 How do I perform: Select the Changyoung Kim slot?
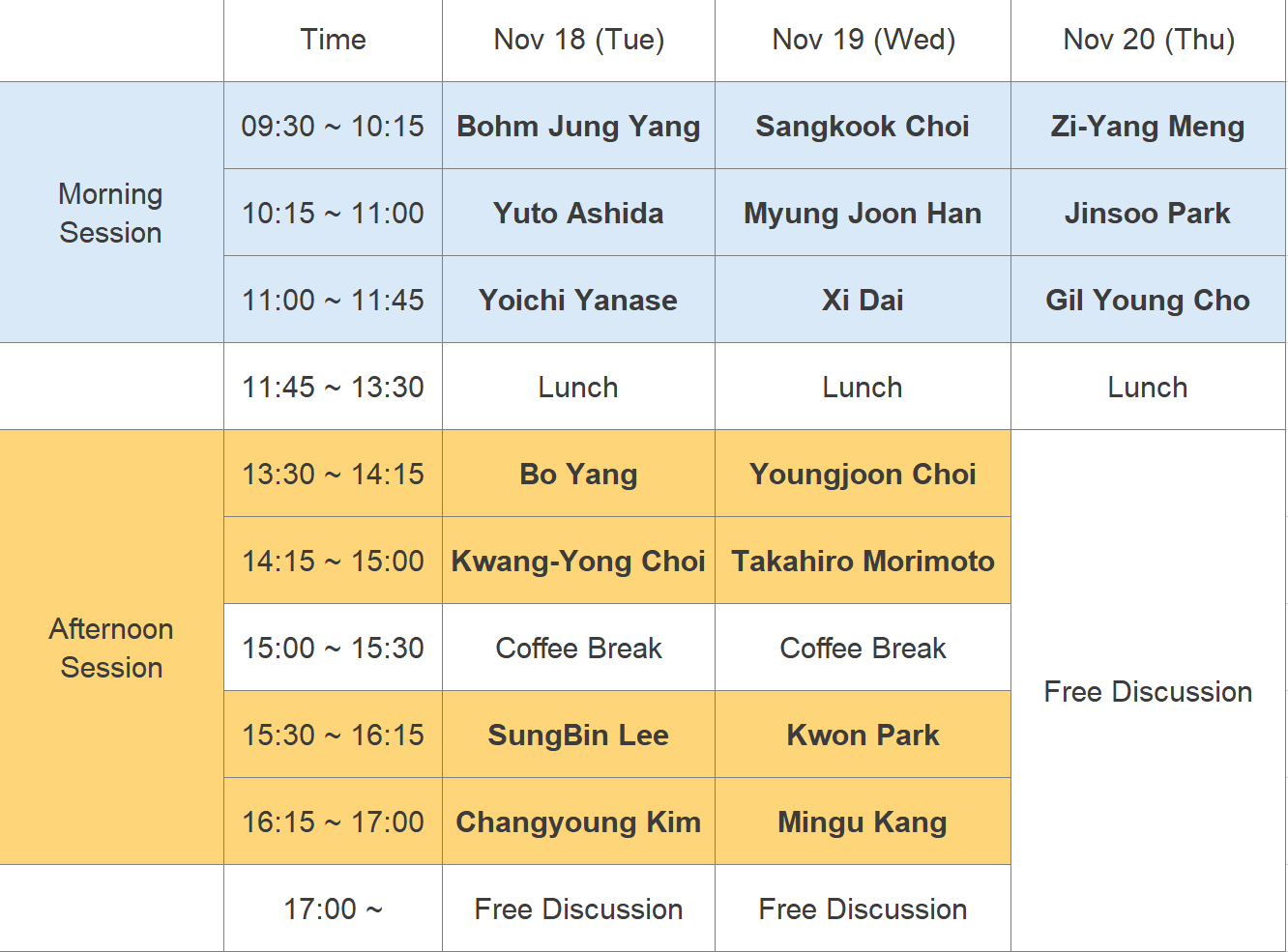(578, 822)
